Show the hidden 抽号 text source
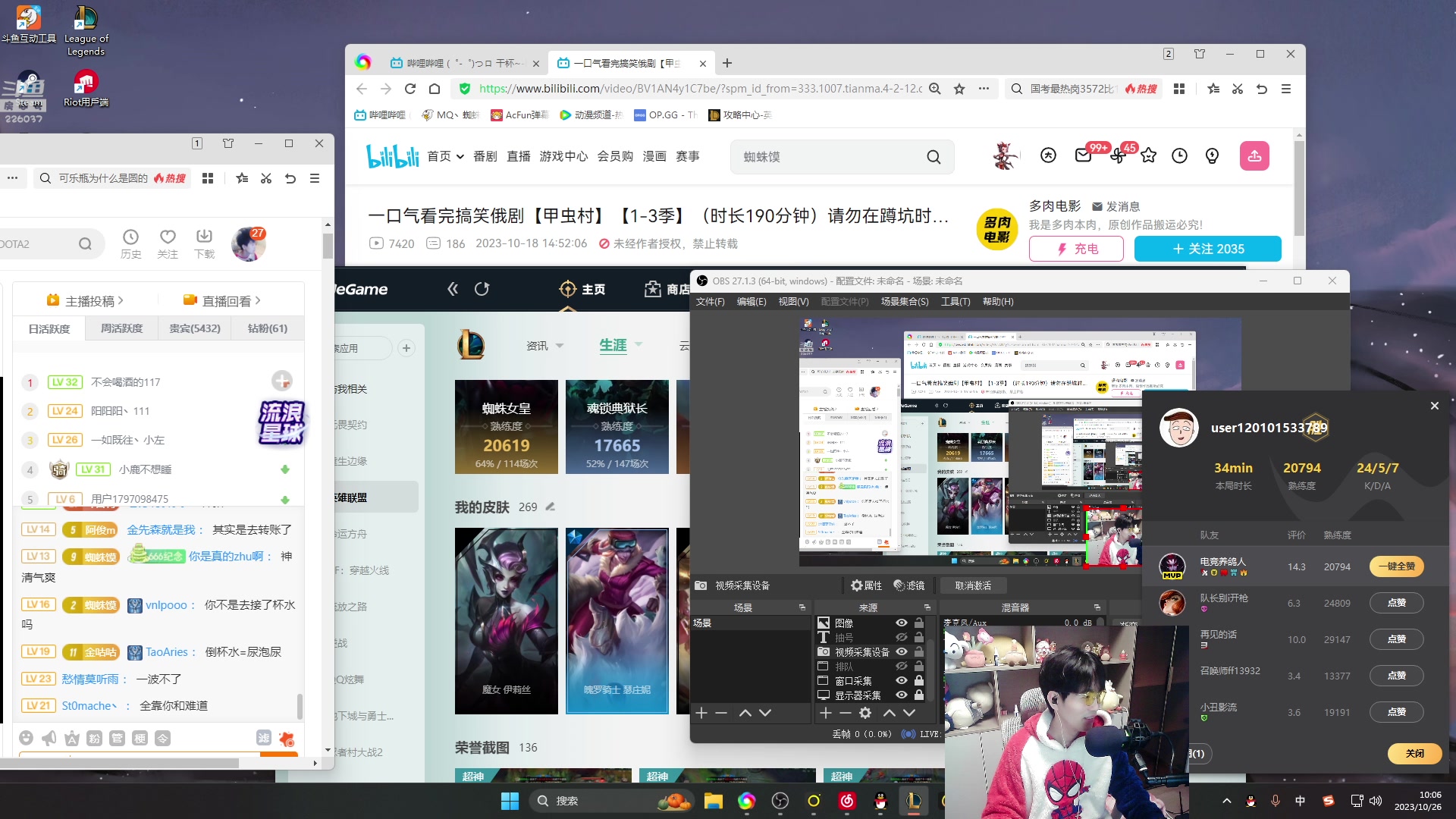Screen dimensions: 1456x819 click(x=902, y=637)
